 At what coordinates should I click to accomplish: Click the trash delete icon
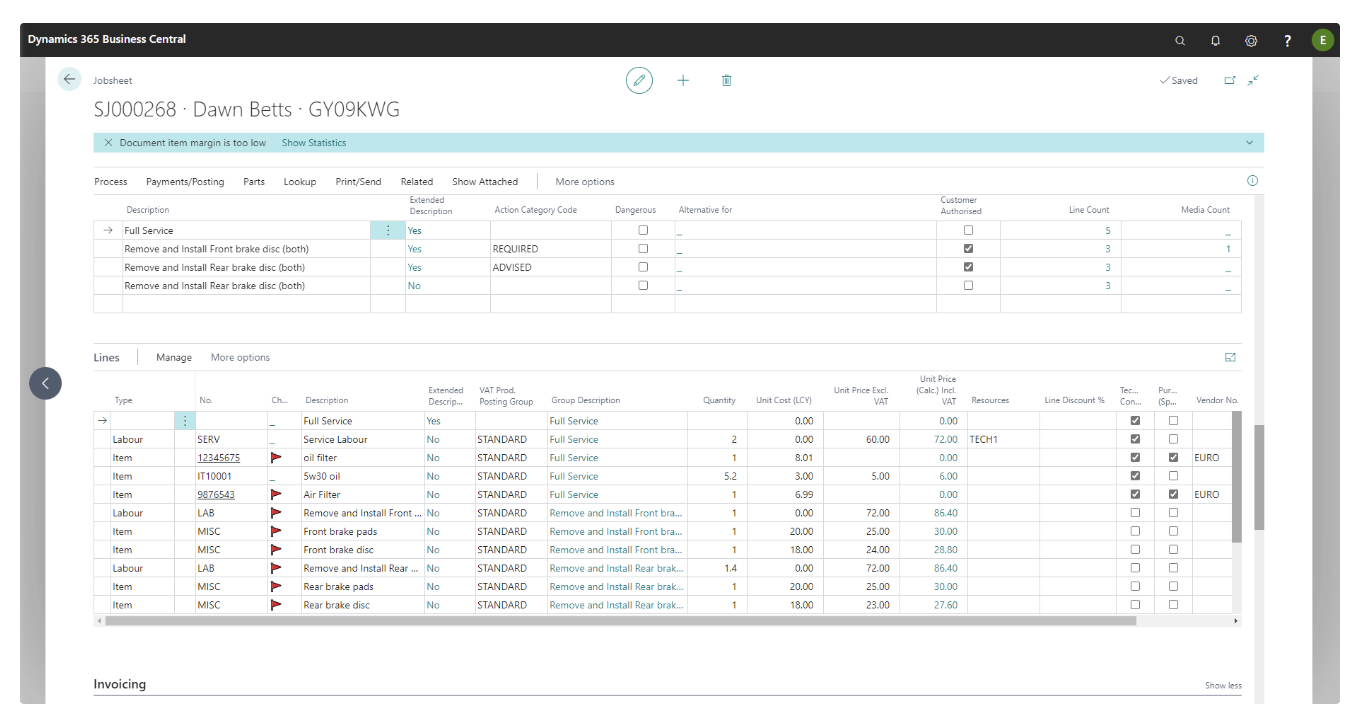(x=727, y=80)
